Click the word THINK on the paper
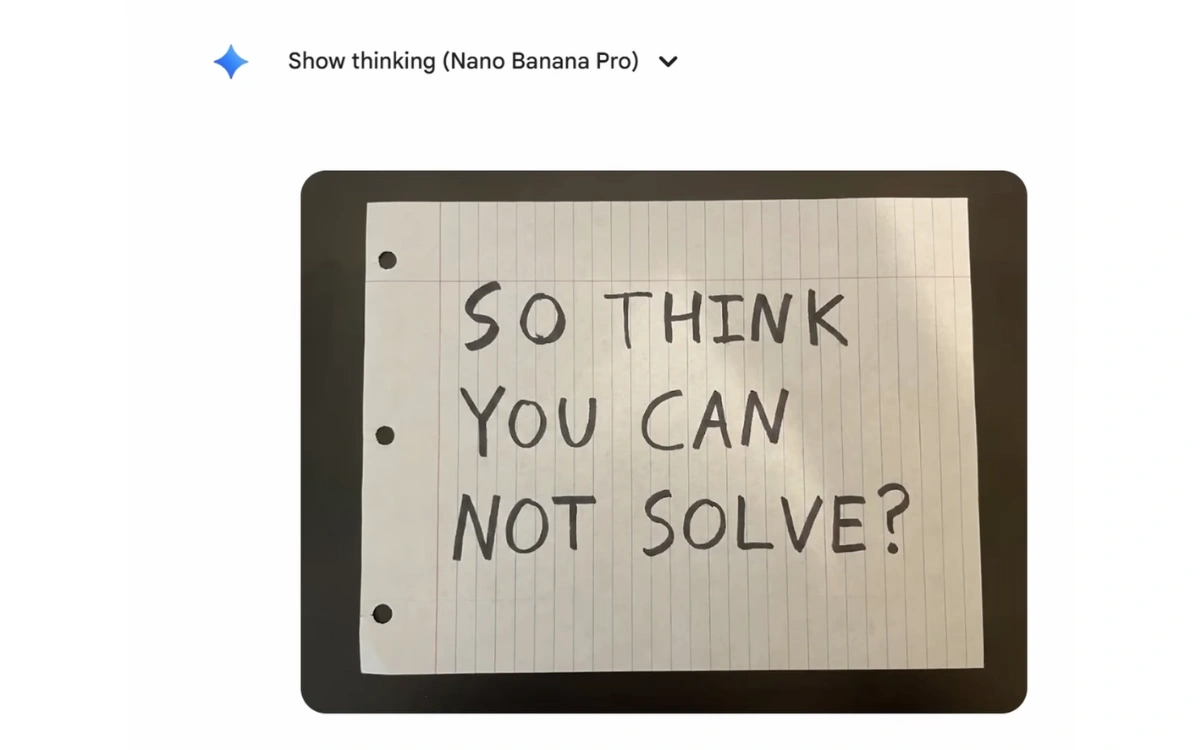This screenshot has height=750, width=1200. point(731,318)
